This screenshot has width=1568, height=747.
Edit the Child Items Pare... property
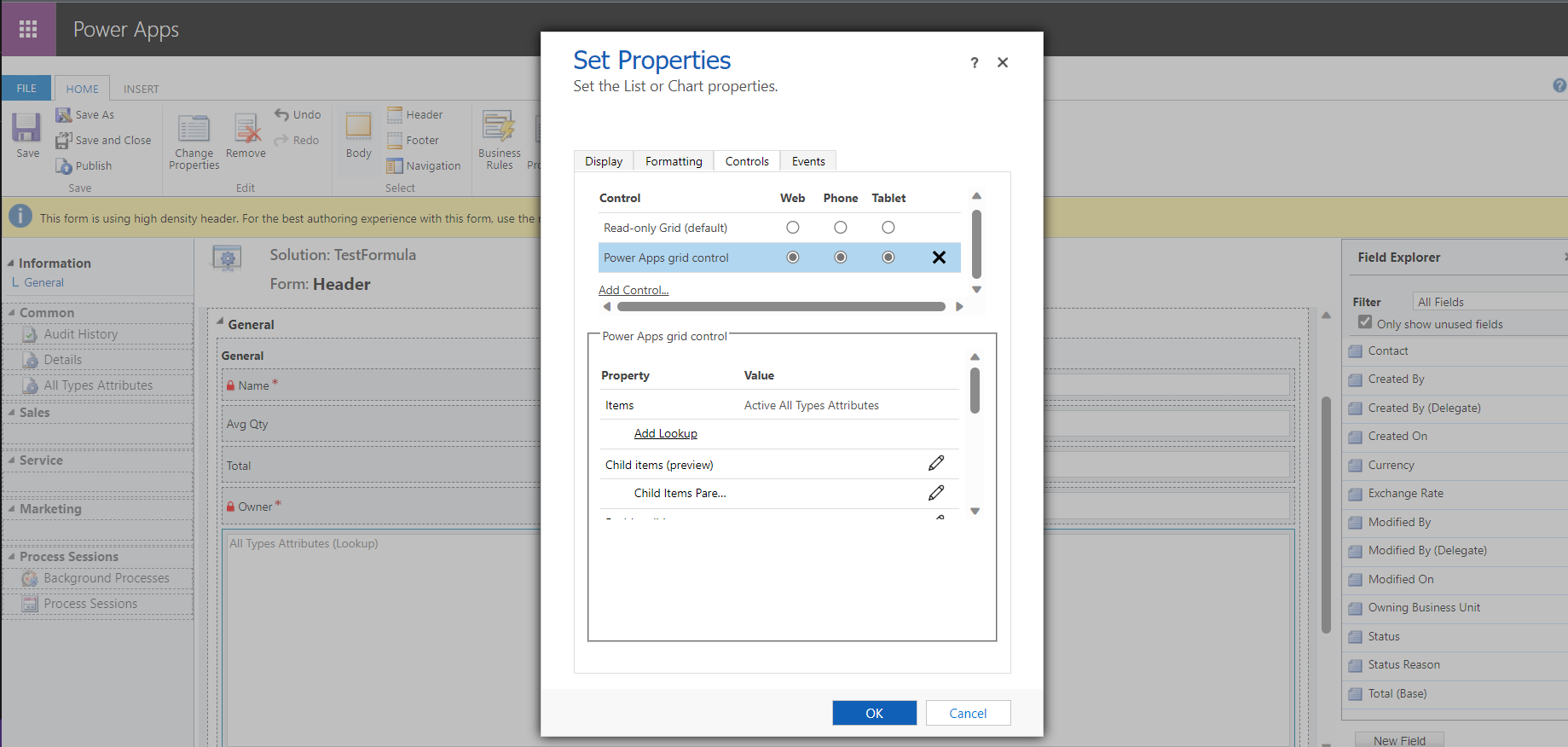tap(936, 493)
